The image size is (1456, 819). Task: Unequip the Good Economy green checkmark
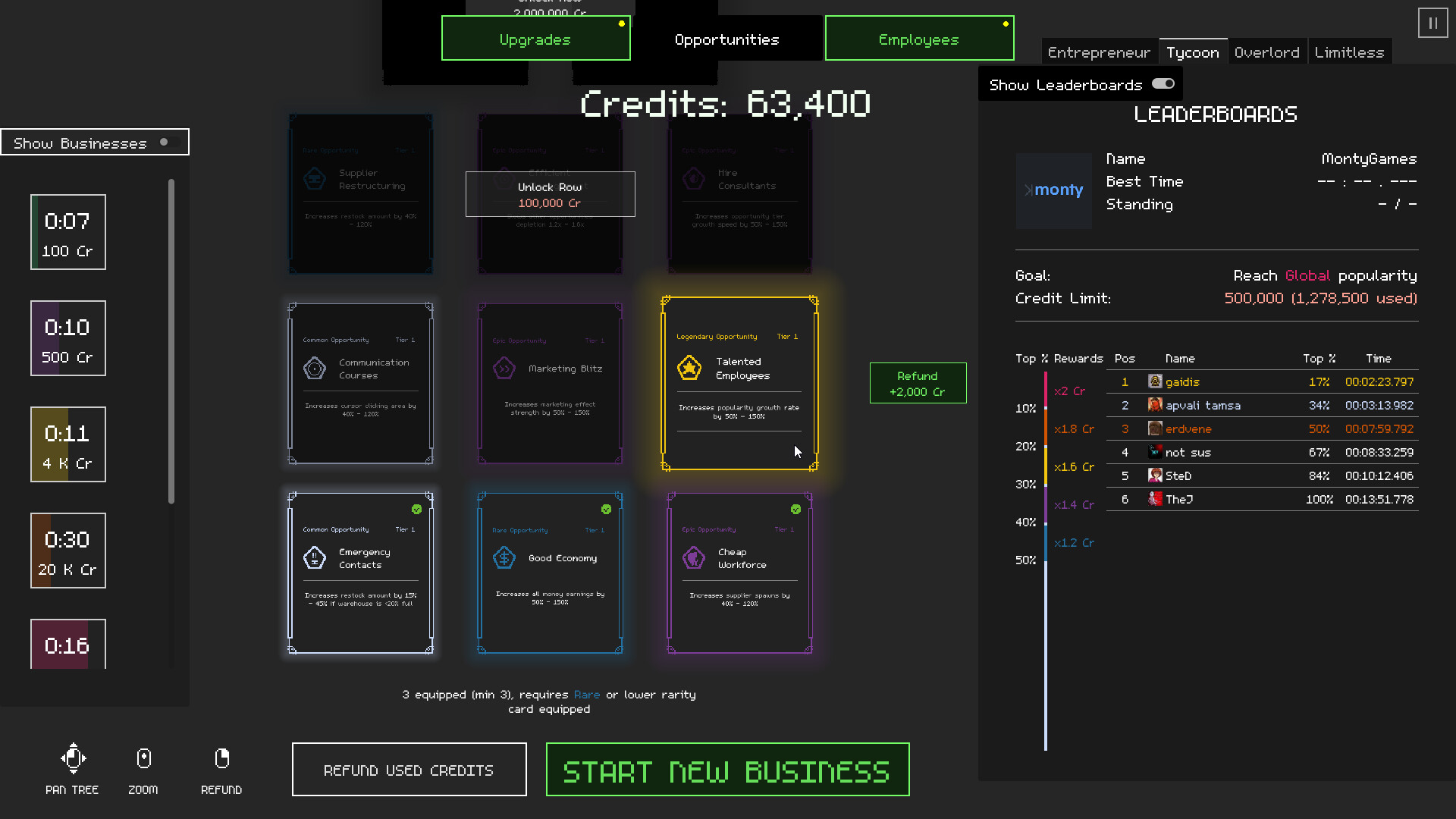(606, 510)
